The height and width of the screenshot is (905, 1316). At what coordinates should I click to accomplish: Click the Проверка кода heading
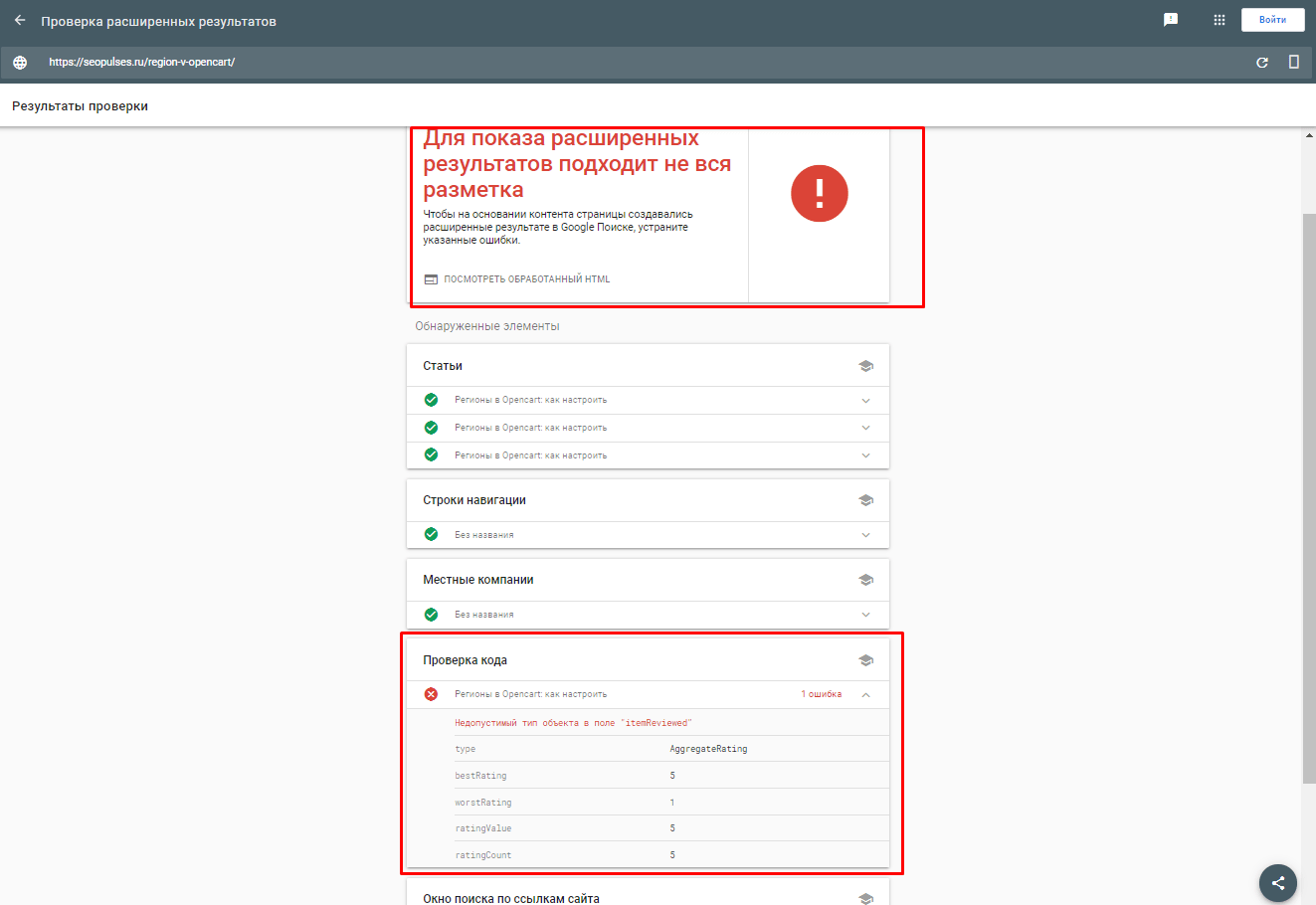(x=465, y=660)
